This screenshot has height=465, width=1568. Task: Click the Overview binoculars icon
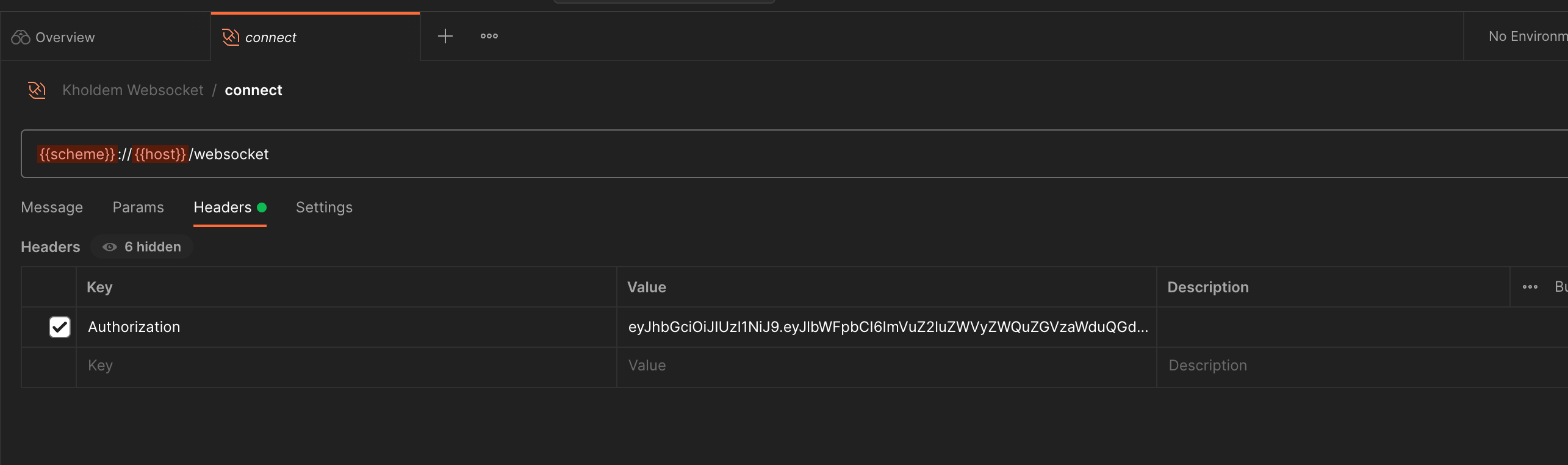coord(21,37)
